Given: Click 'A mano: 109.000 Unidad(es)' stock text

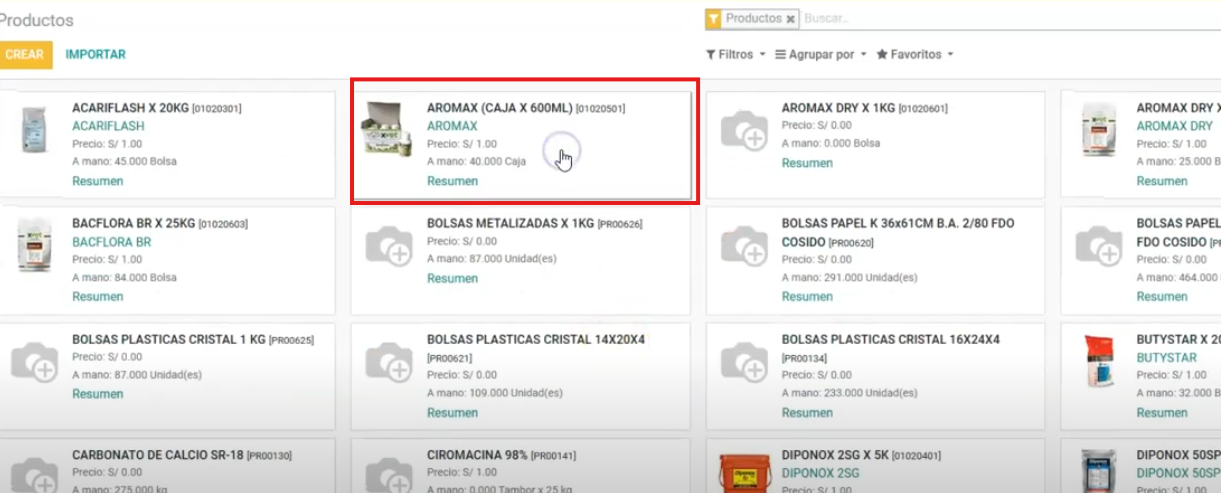Looking at the screenshot, I should click(x=493, y=394).
